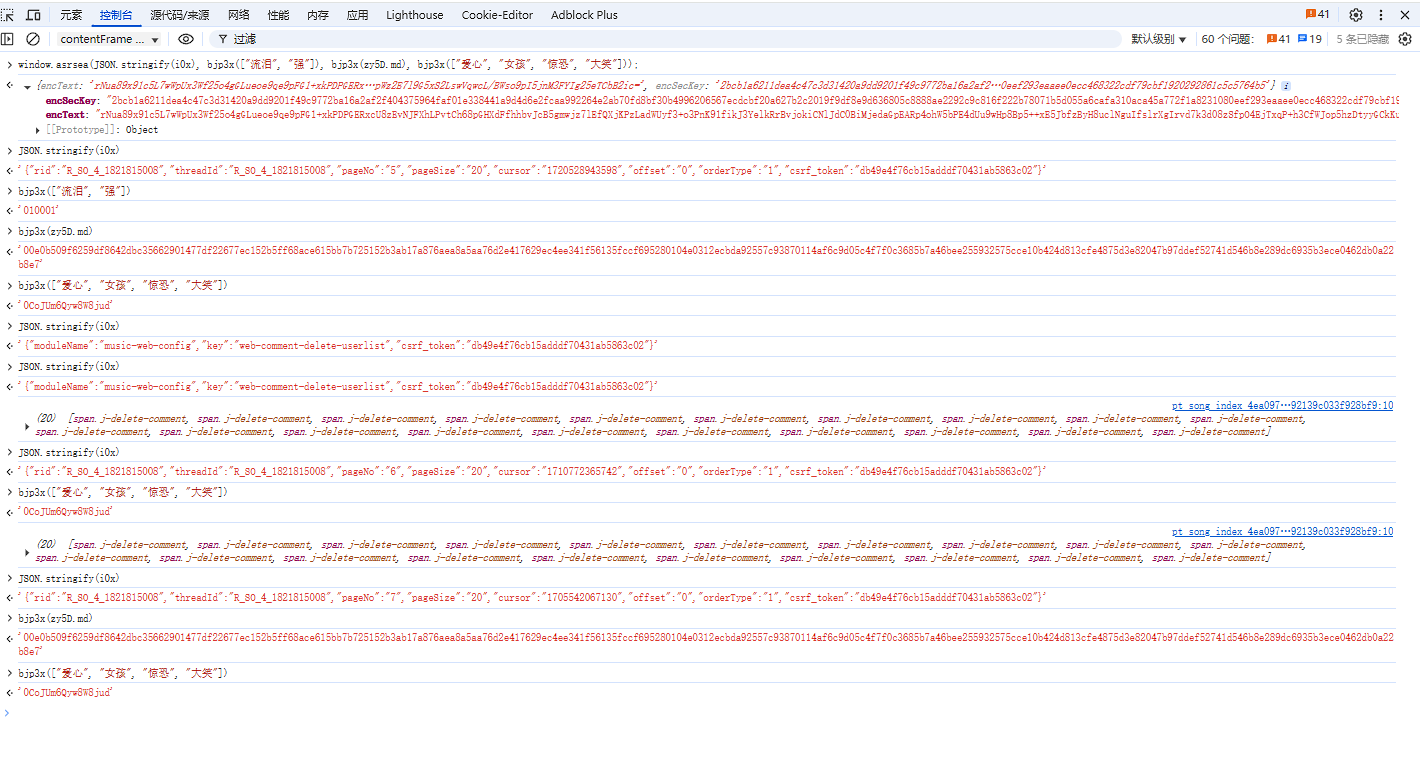
Task: Open the DevTools settings gear in the tab bar
Action: pos(1356,15)
